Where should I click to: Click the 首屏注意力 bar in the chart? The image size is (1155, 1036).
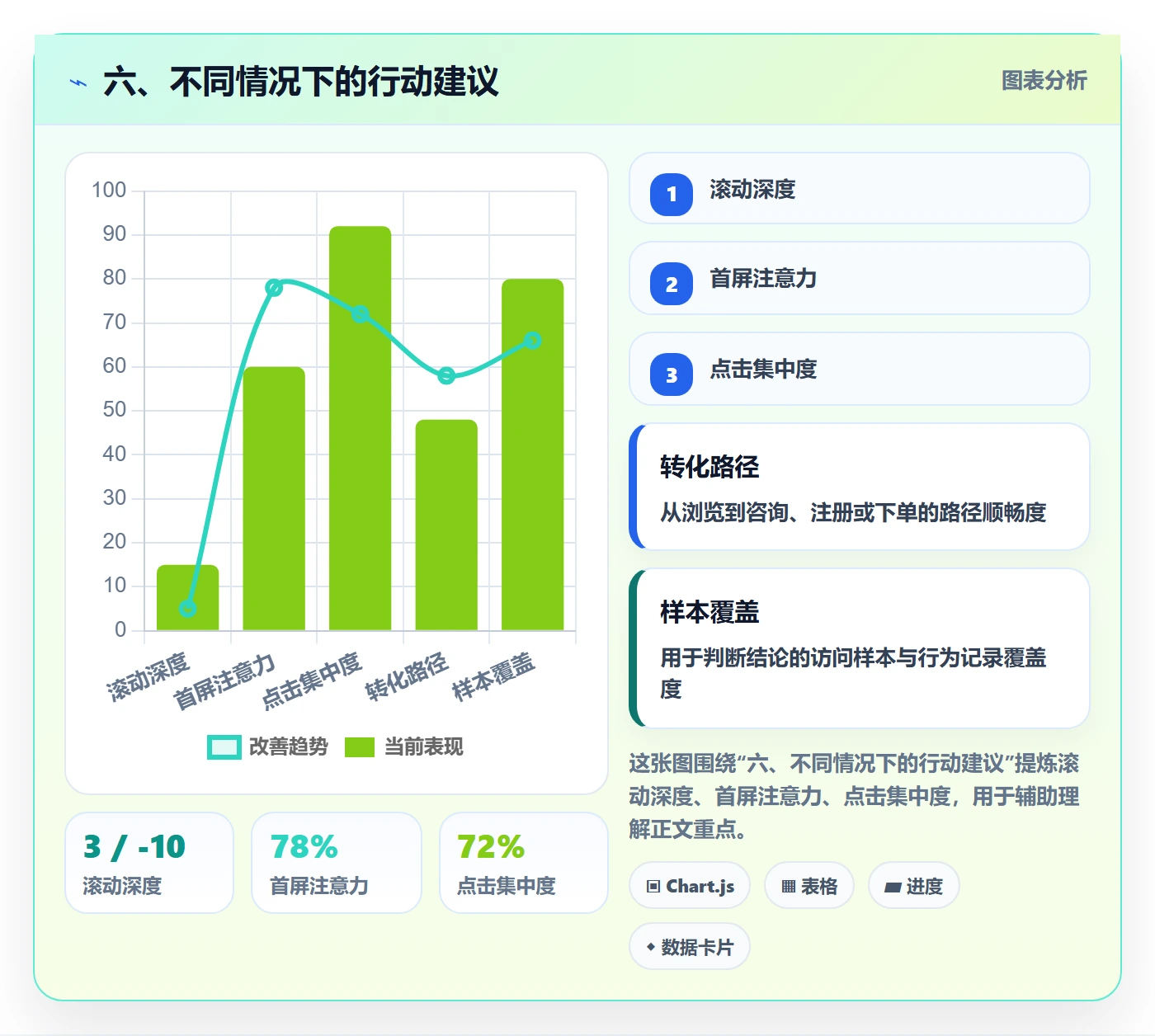[274, 499]
